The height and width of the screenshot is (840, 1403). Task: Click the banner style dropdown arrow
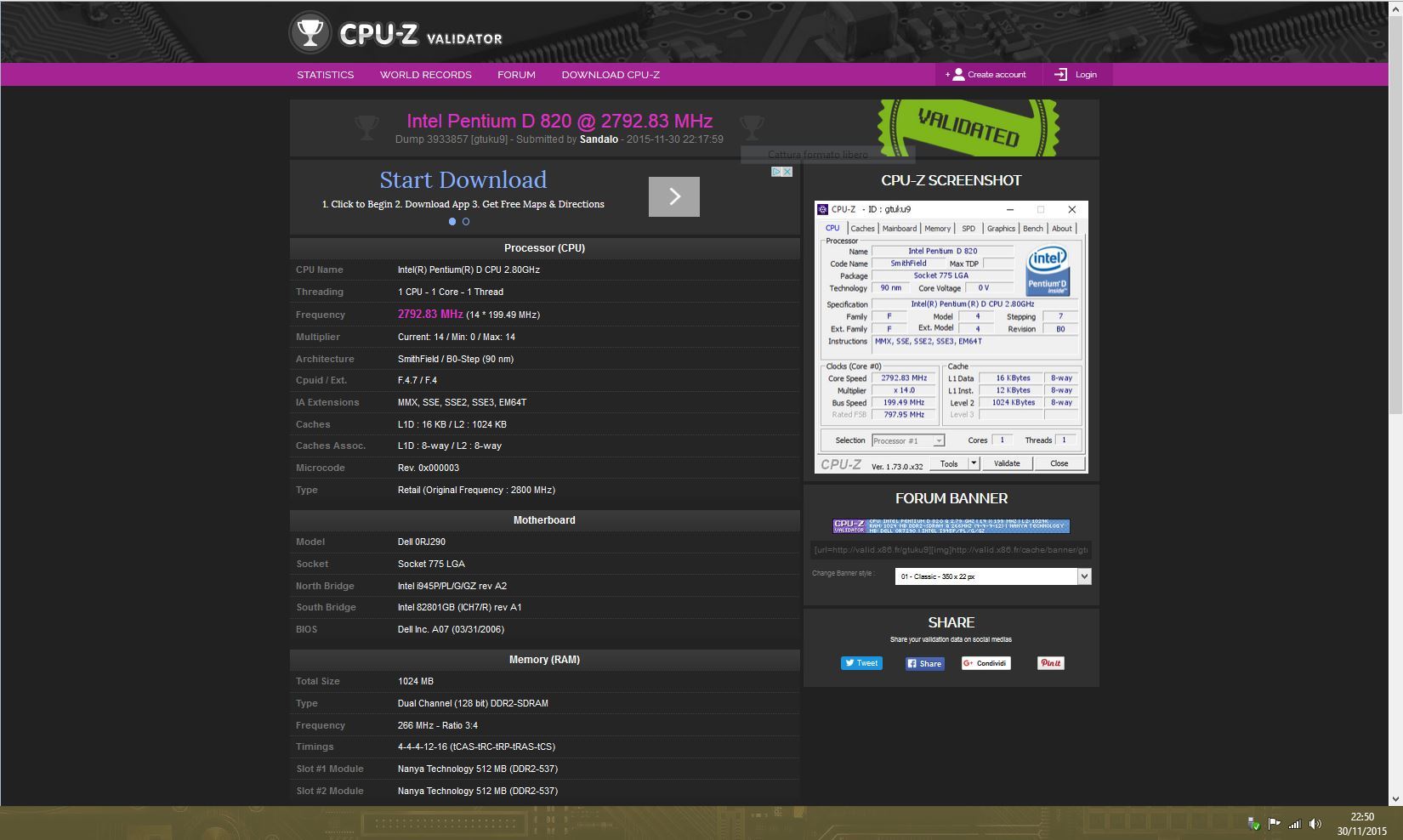1084,576
